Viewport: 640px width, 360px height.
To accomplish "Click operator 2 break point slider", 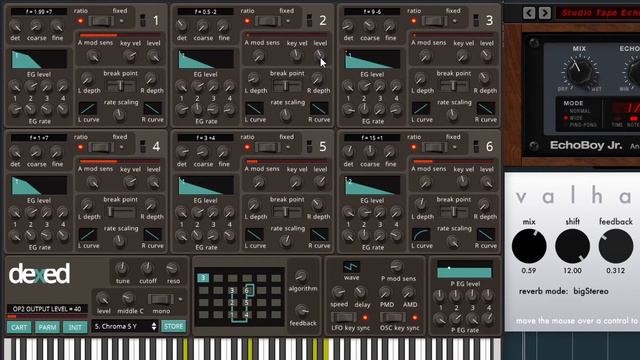I will (x=287, y=85).
